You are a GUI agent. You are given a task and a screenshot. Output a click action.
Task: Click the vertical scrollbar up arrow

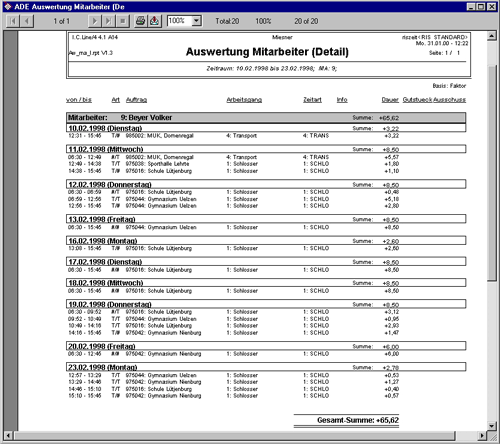(x=492, y=36)
